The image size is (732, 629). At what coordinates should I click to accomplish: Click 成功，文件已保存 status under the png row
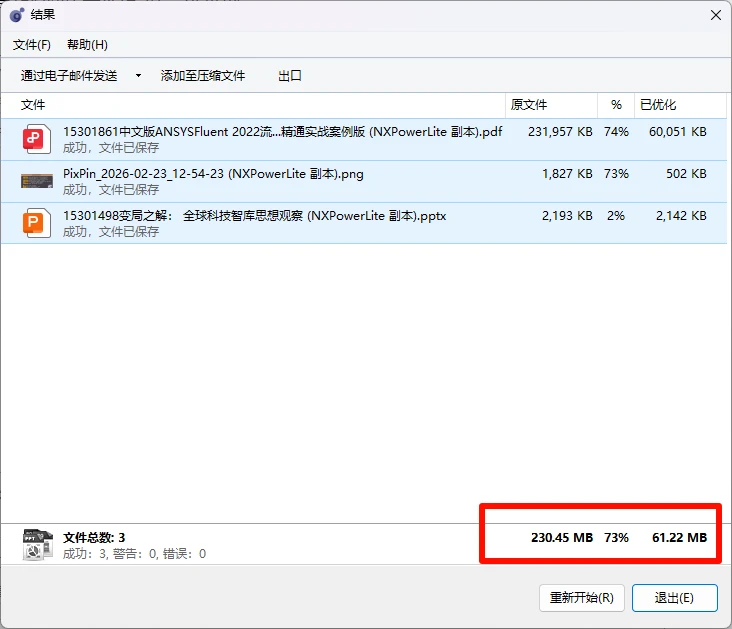pyautogui.click(x=111, y=190)
